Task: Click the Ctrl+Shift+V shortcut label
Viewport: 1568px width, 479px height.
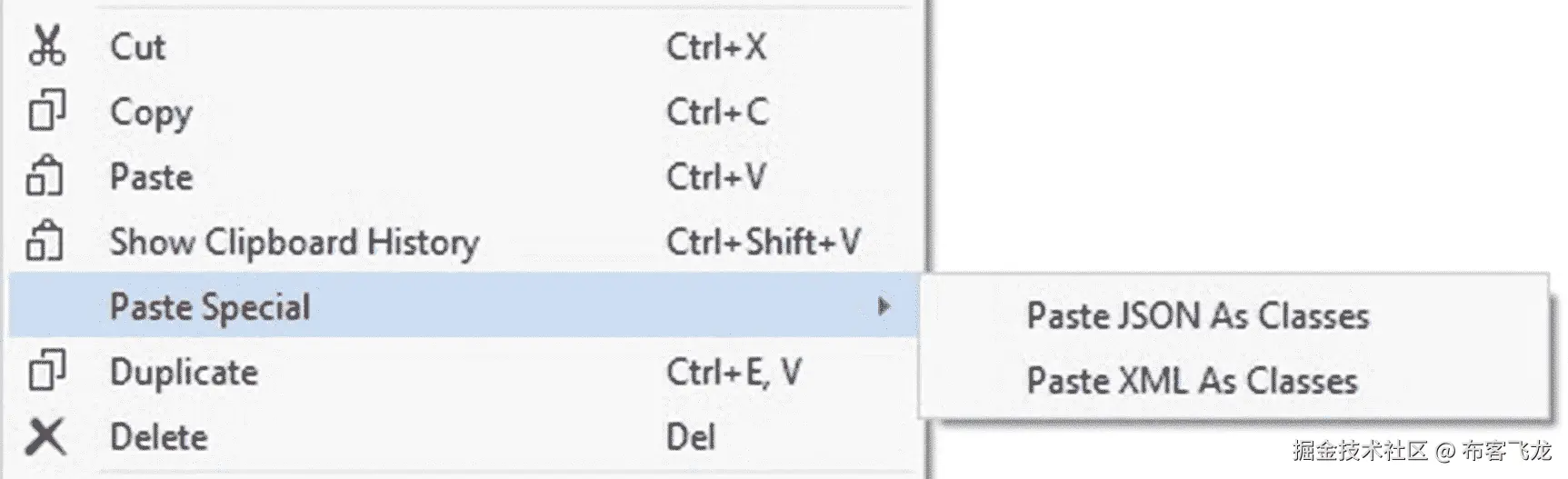Action: point(763,243)
